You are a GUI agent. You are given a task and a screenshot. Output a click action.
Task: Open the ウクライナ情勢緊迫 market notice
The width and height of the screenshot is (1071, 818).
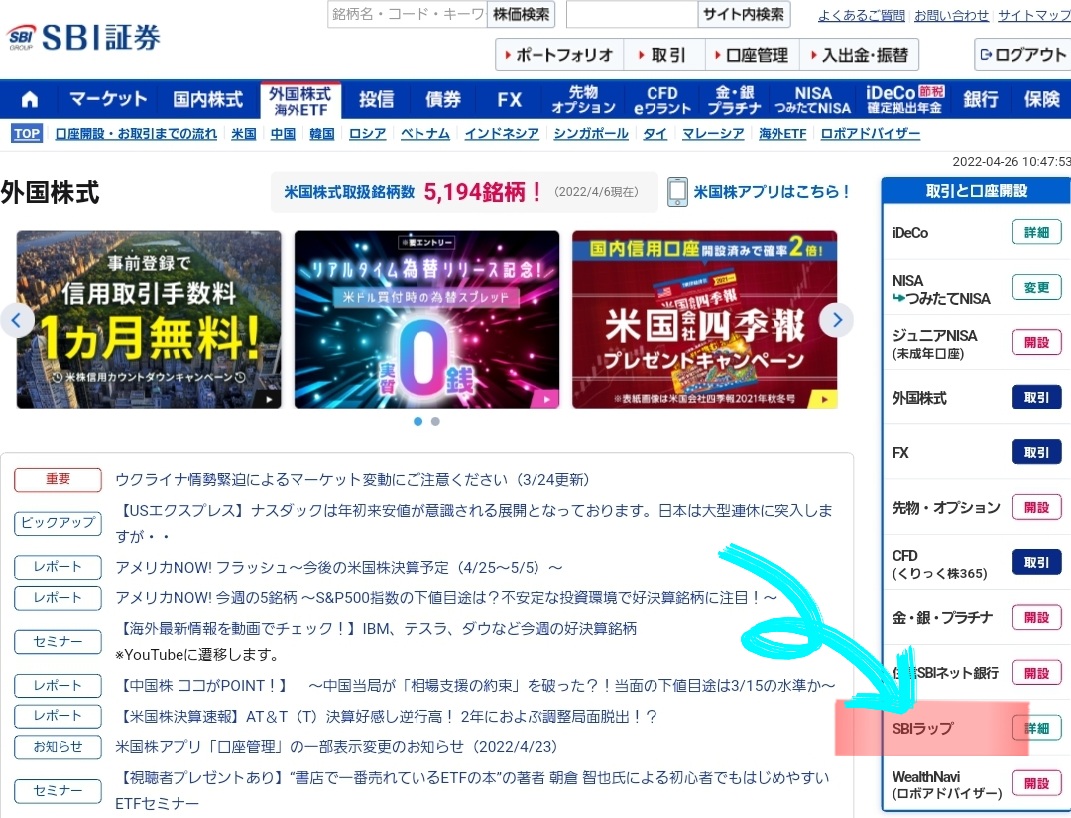click(352, 480)
